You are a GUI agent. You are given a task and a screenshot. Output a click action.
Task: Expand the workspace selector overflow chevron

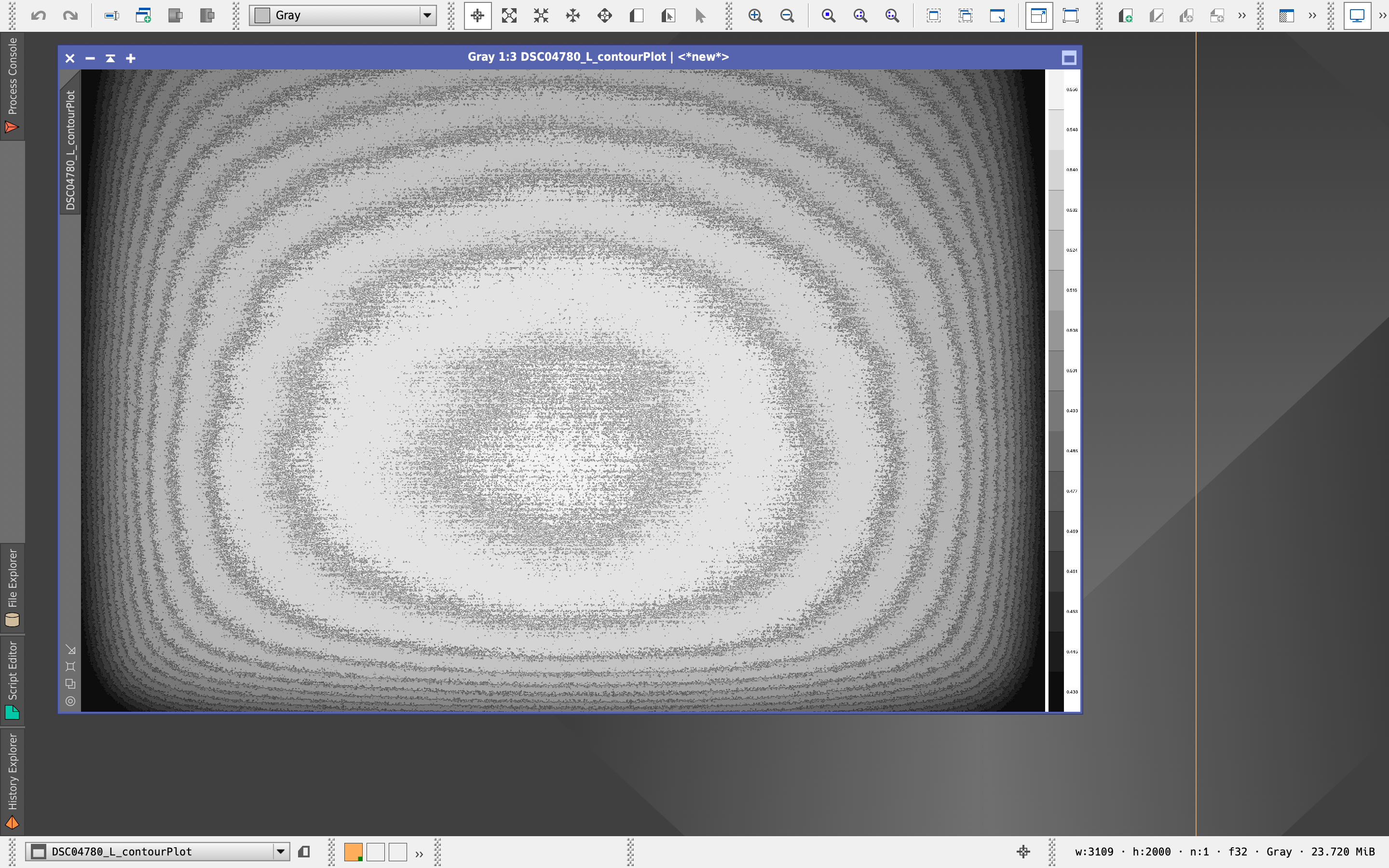point(419,853)
